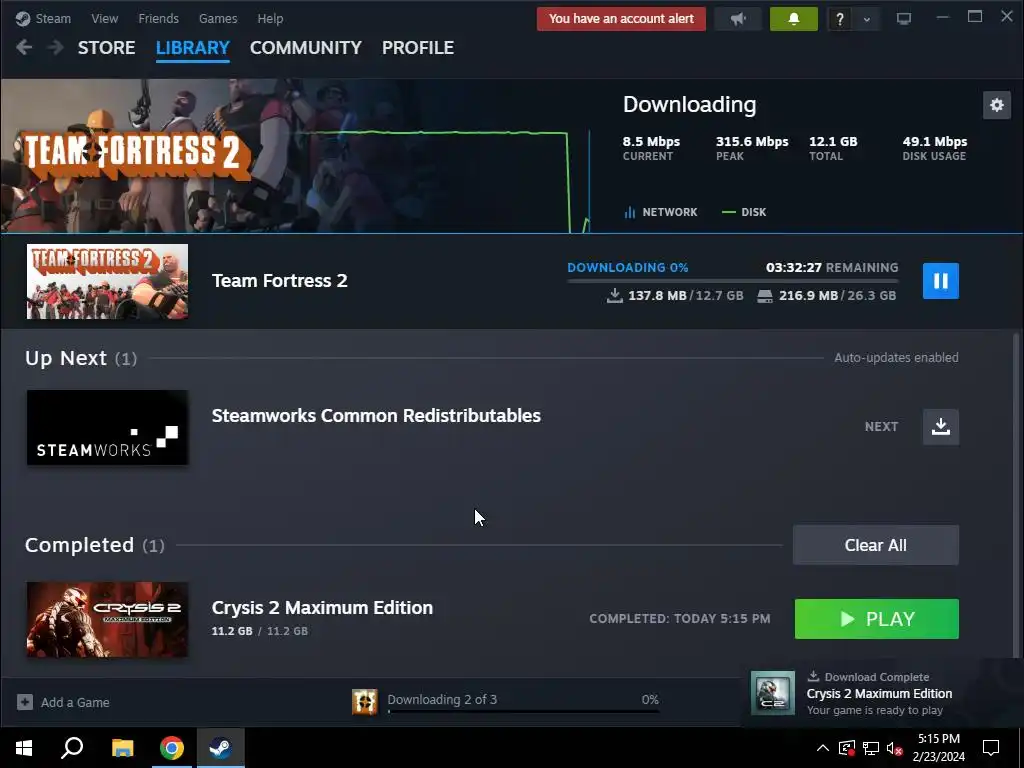Open download settings gear icon

point(997,104)
